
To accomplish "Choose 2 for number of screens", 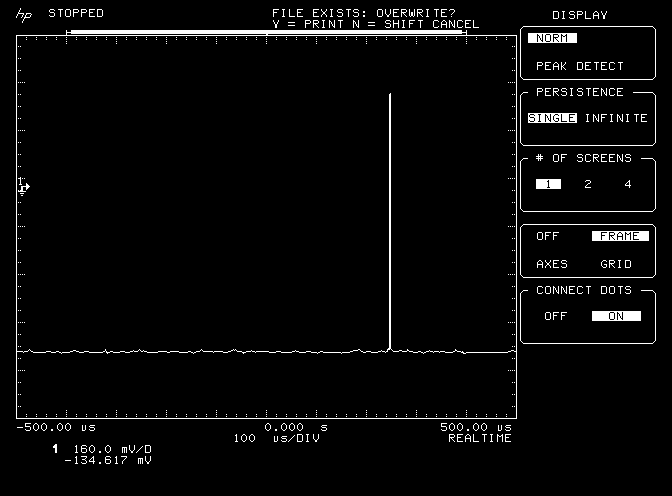I will pyautogui.click(x=588, y=184).
